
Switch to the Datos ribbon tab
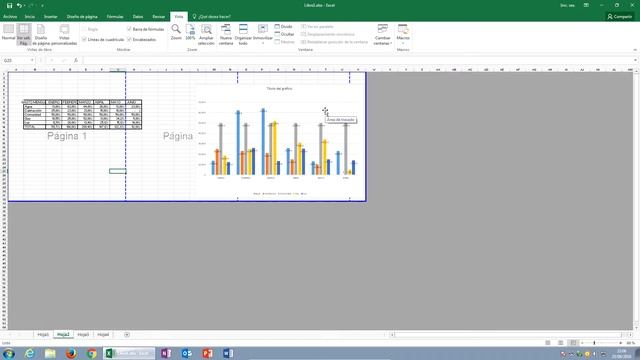tap(138, 17)
